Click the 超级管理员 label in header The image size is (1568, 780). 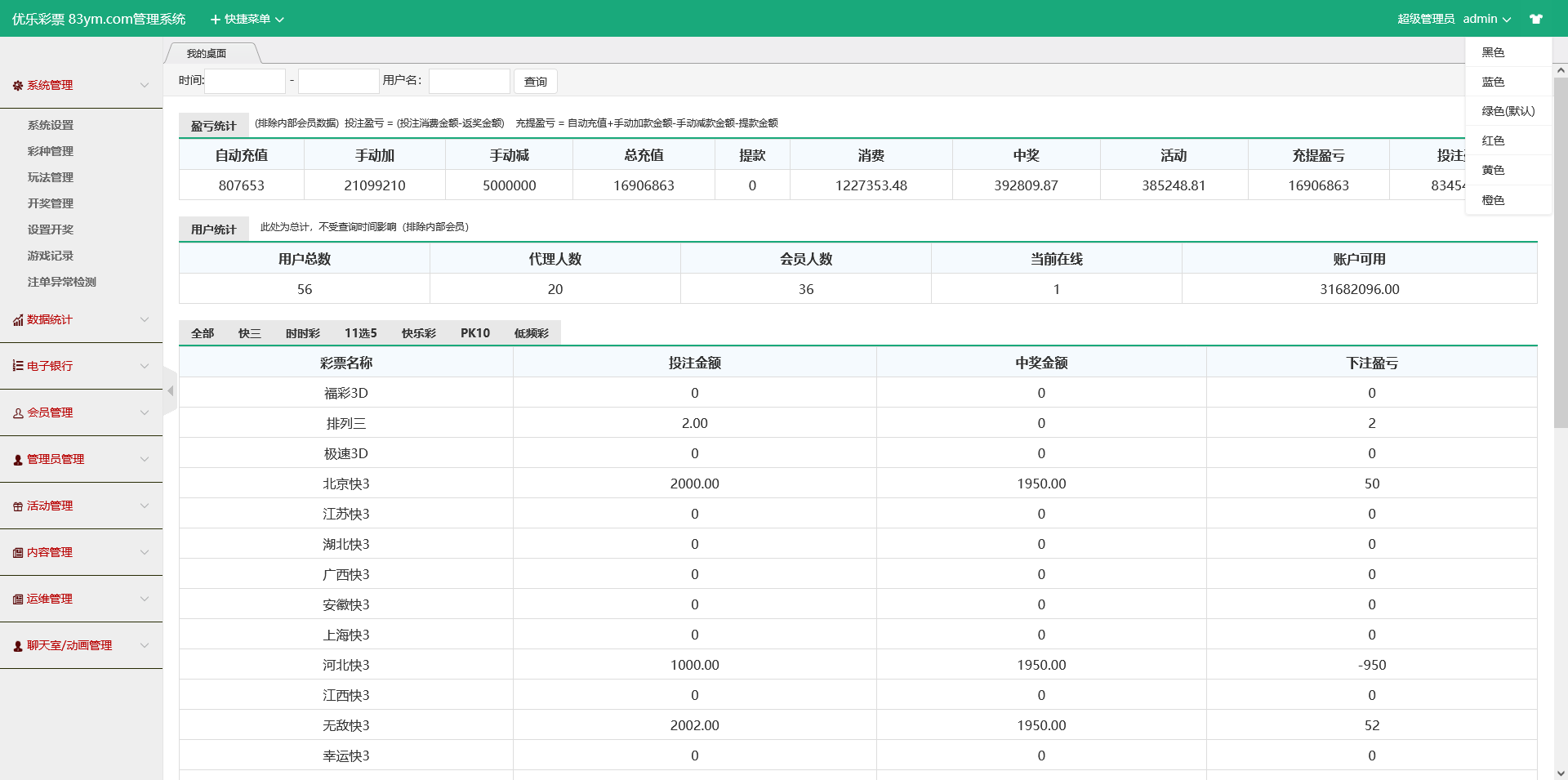pos(1426,19)
